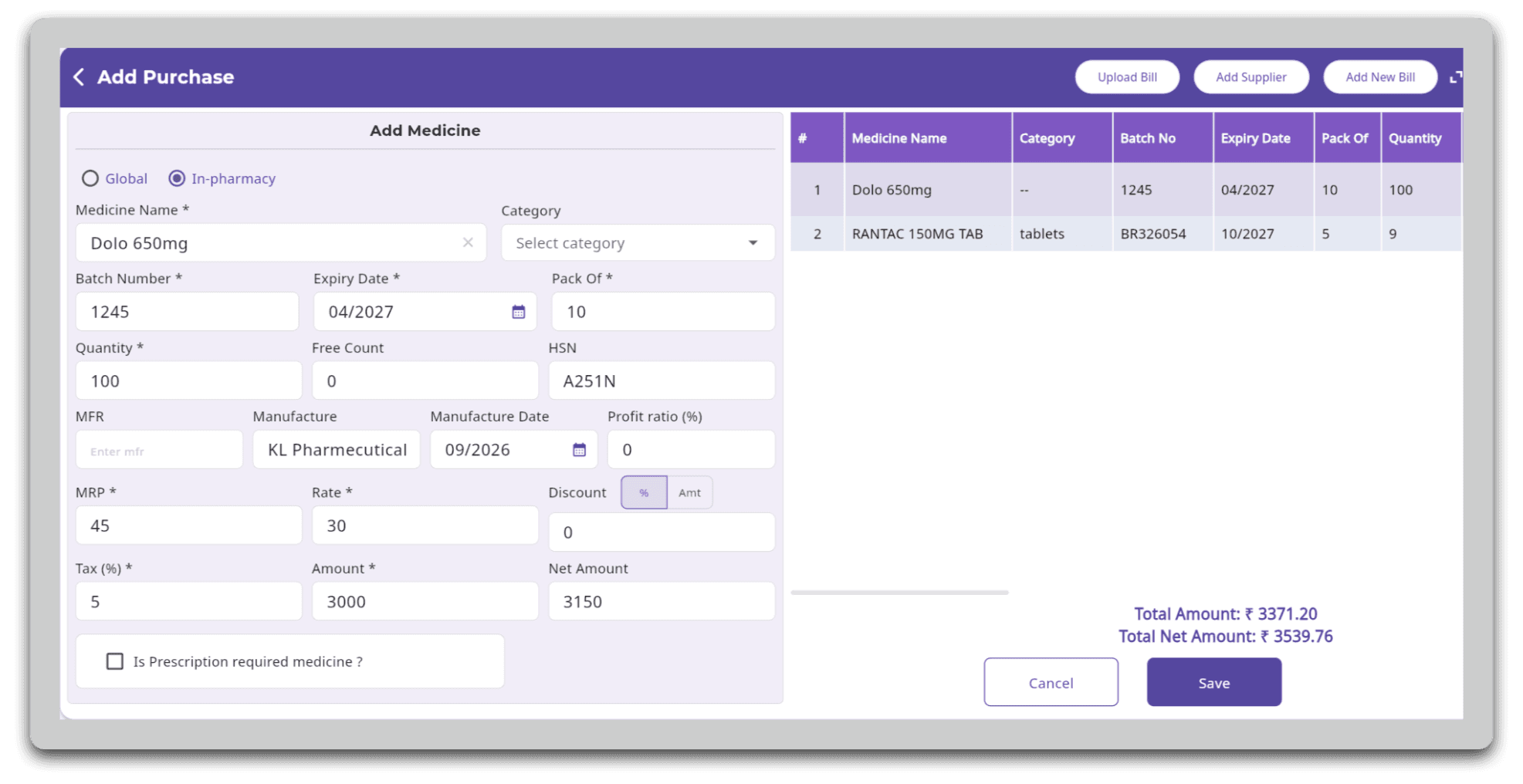Focus the Batch Number field
The height and width of the screenshot is (784, 1523).
click(x=187, y=312)
